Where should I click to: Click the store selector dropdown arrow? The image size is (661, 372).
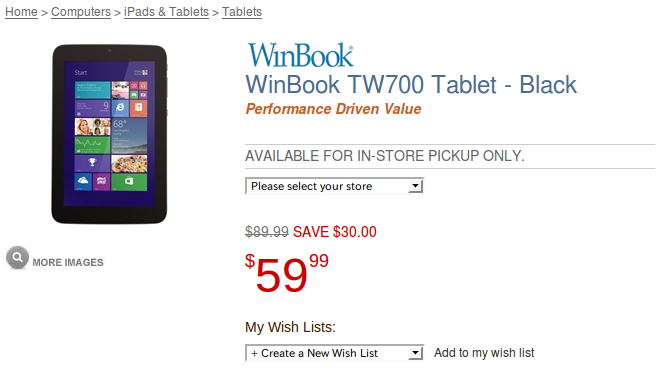415,186
